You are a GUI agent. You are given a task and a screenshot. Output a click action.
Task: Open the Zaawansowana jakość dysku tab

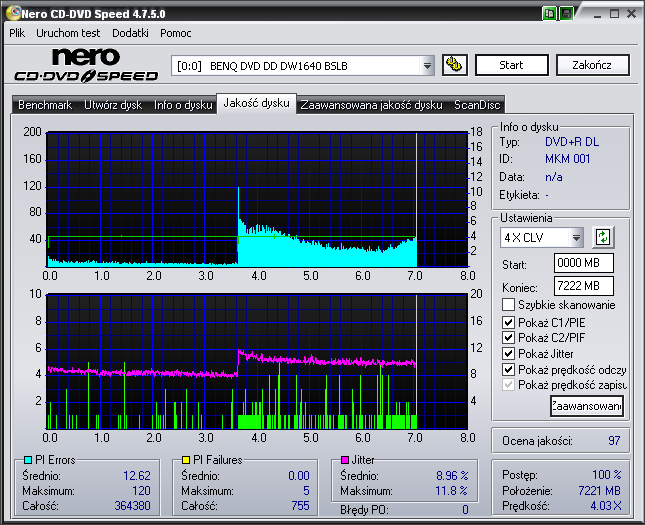pyautogui.click(x=371, y=105)
